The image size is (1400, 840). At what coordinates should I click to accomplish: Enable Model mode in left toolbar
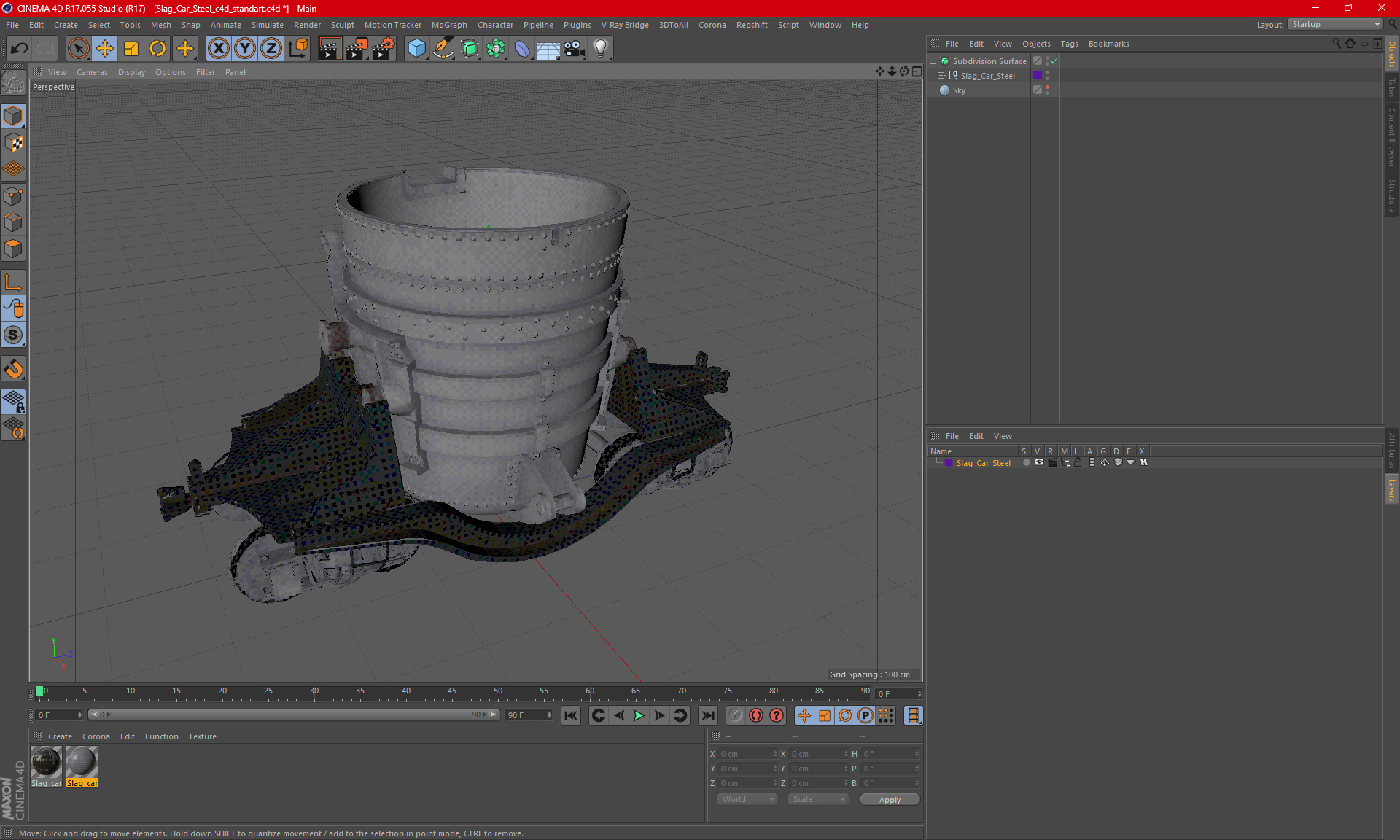coord(13,116)
